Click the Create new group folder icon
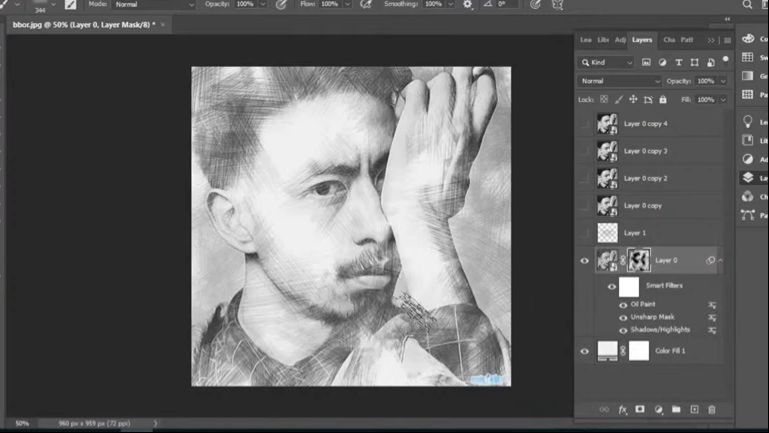The image size is (769, 433). pos(676,410)
